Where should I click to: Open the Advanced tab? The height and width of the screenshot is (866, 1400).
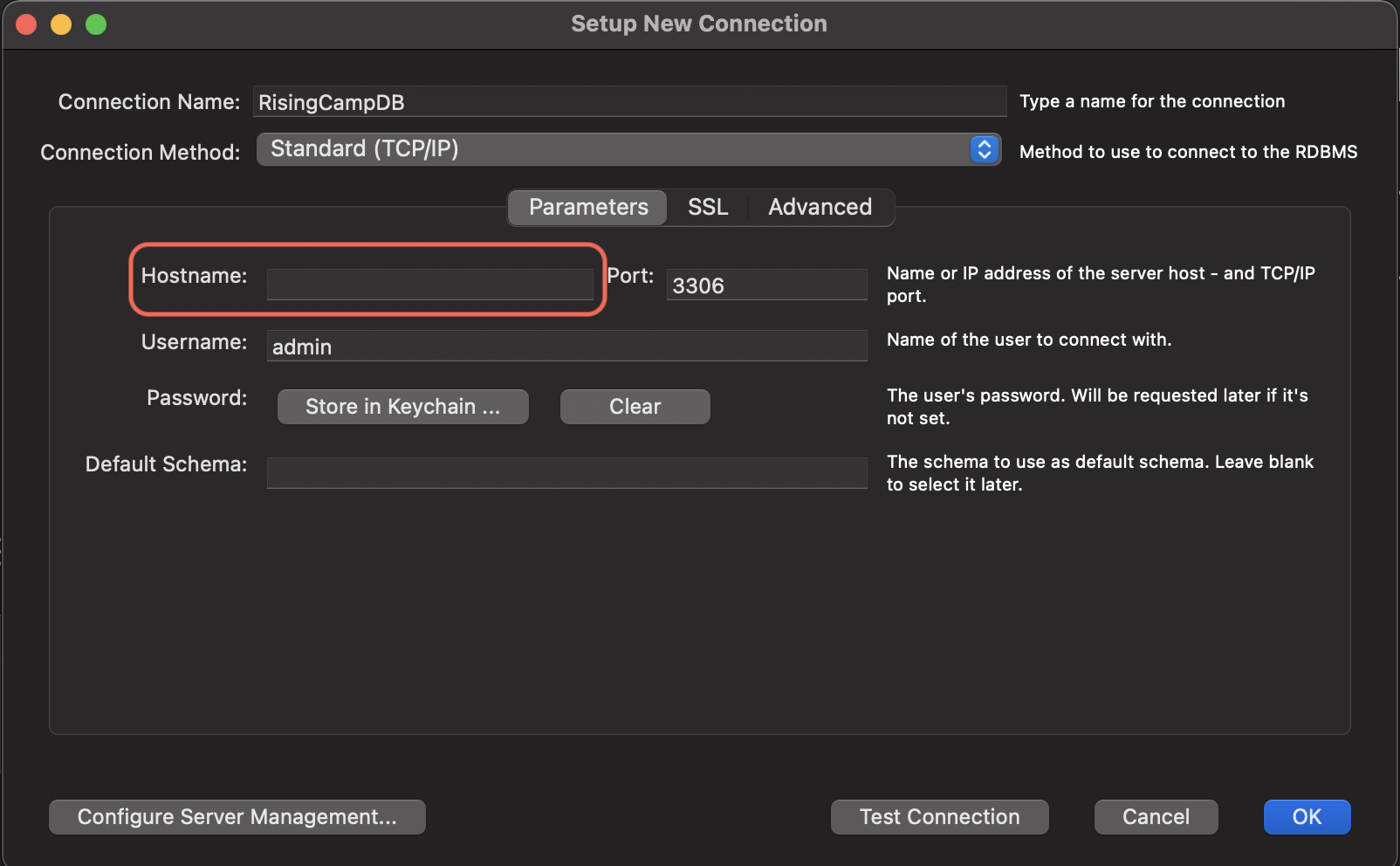click(820, 208)
